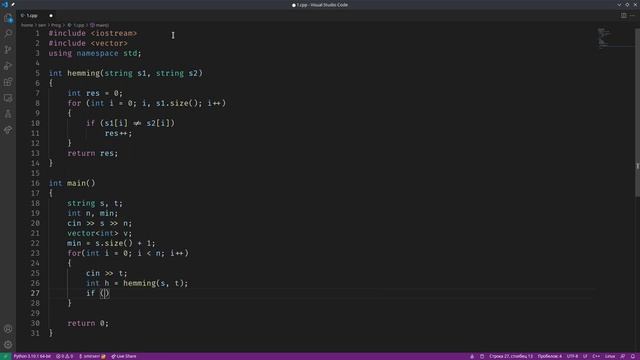
Task: Click the code minimap preview
Action: coord(604,38)
